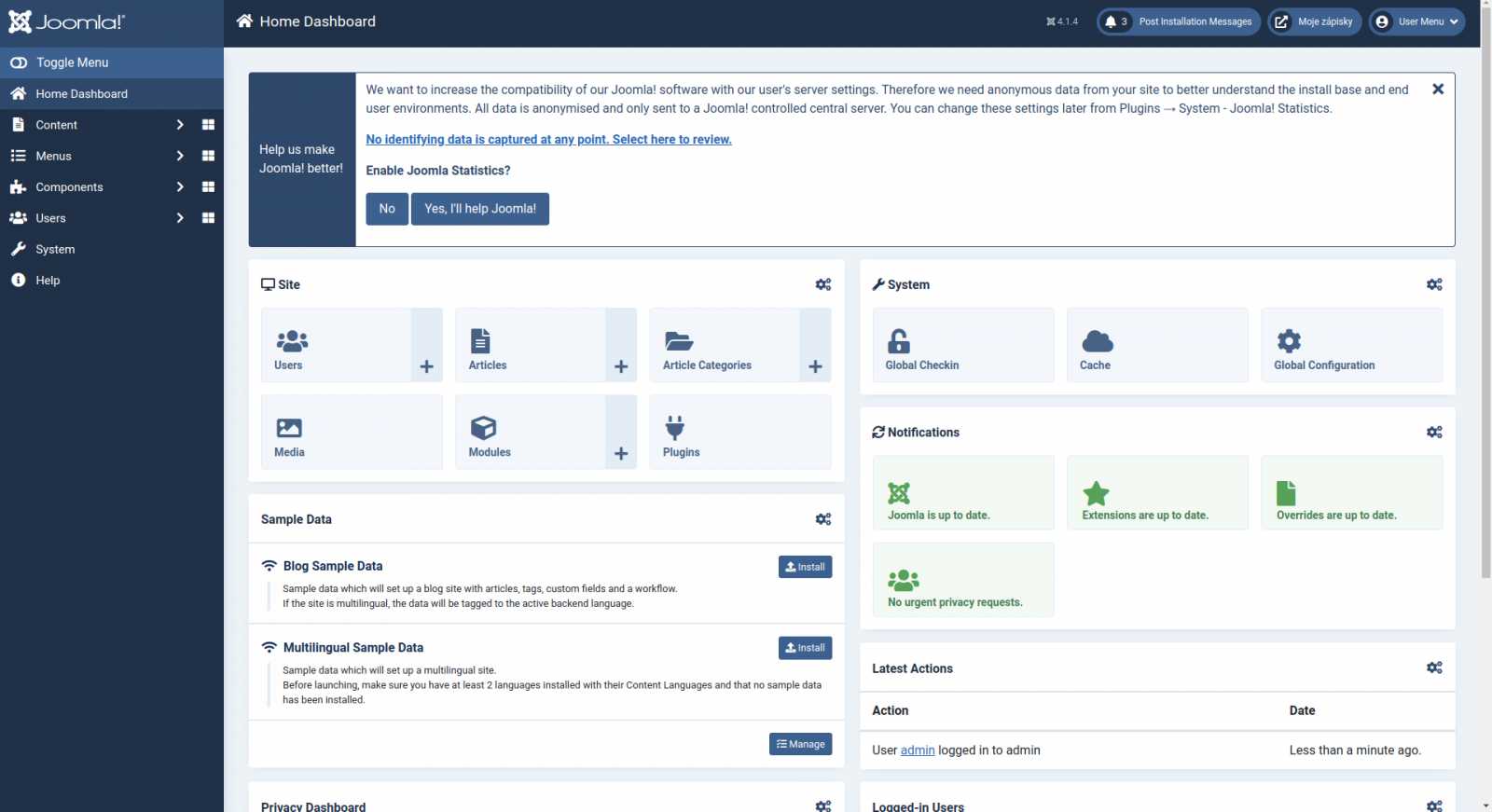Viewport: 1492px width, 812px height.
Task: Open the Components dashboard grid icon
Action: tap(208, 187)
